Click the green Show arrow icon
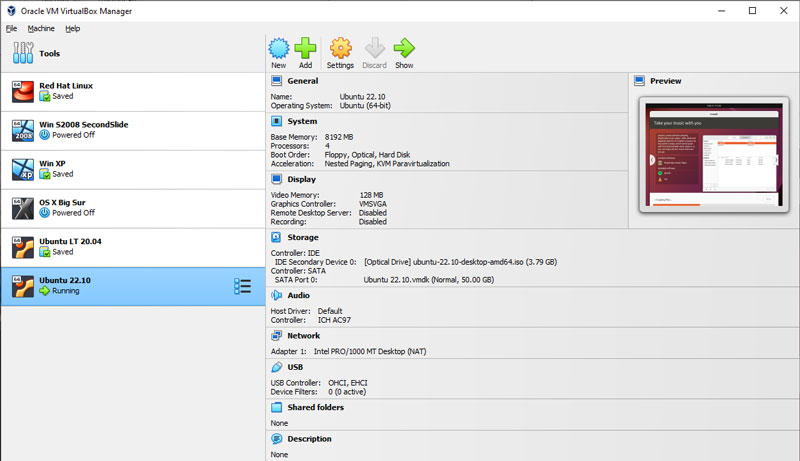Image resolution: width=800 pixels, height=461 pixels. tap(404, 48)
